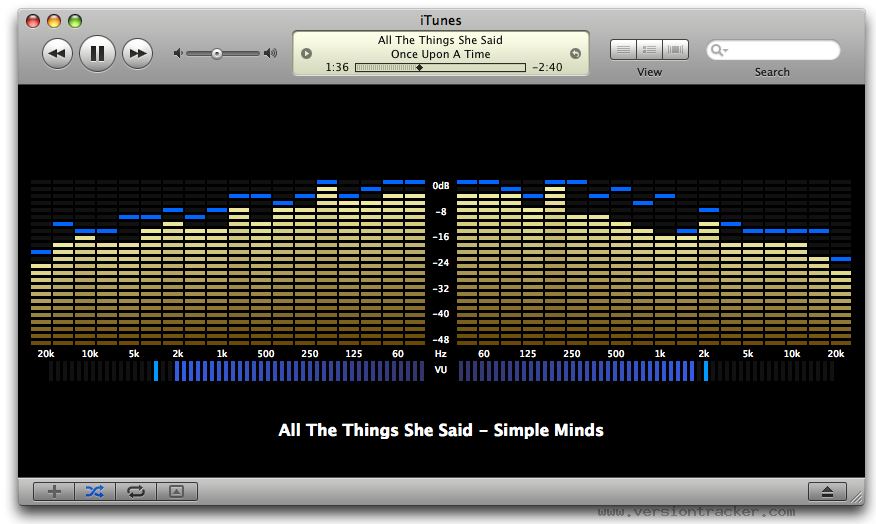The width and height of the screenshot is (876, 524).
Task: Click the right channel VU meter
Action: point(646,371)
